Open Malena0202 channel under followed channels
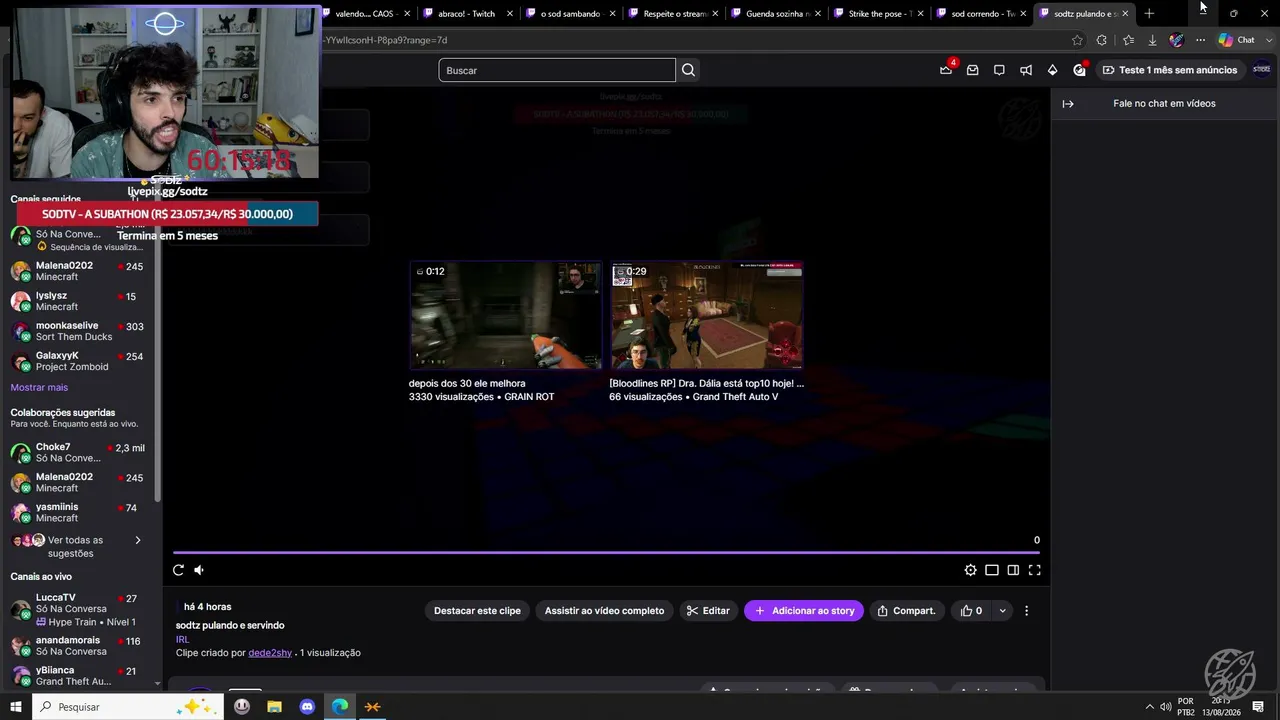 (80, 271)
